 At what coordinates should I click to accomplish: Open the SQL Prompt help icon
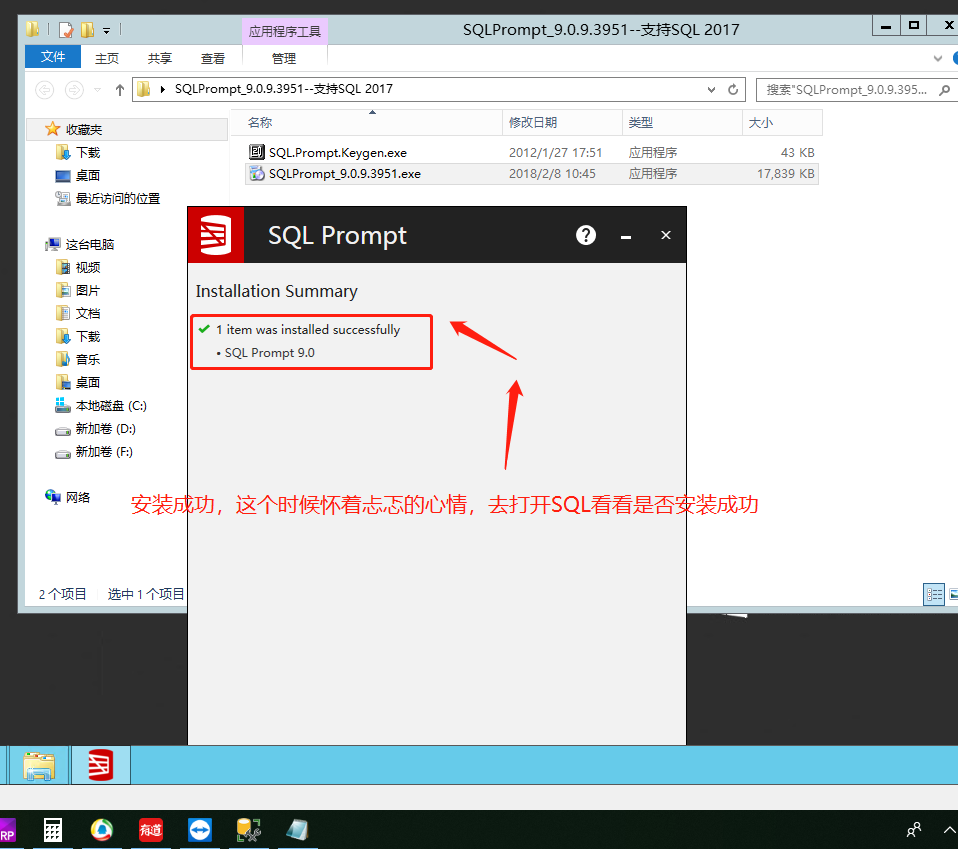(x=585, y=235)
